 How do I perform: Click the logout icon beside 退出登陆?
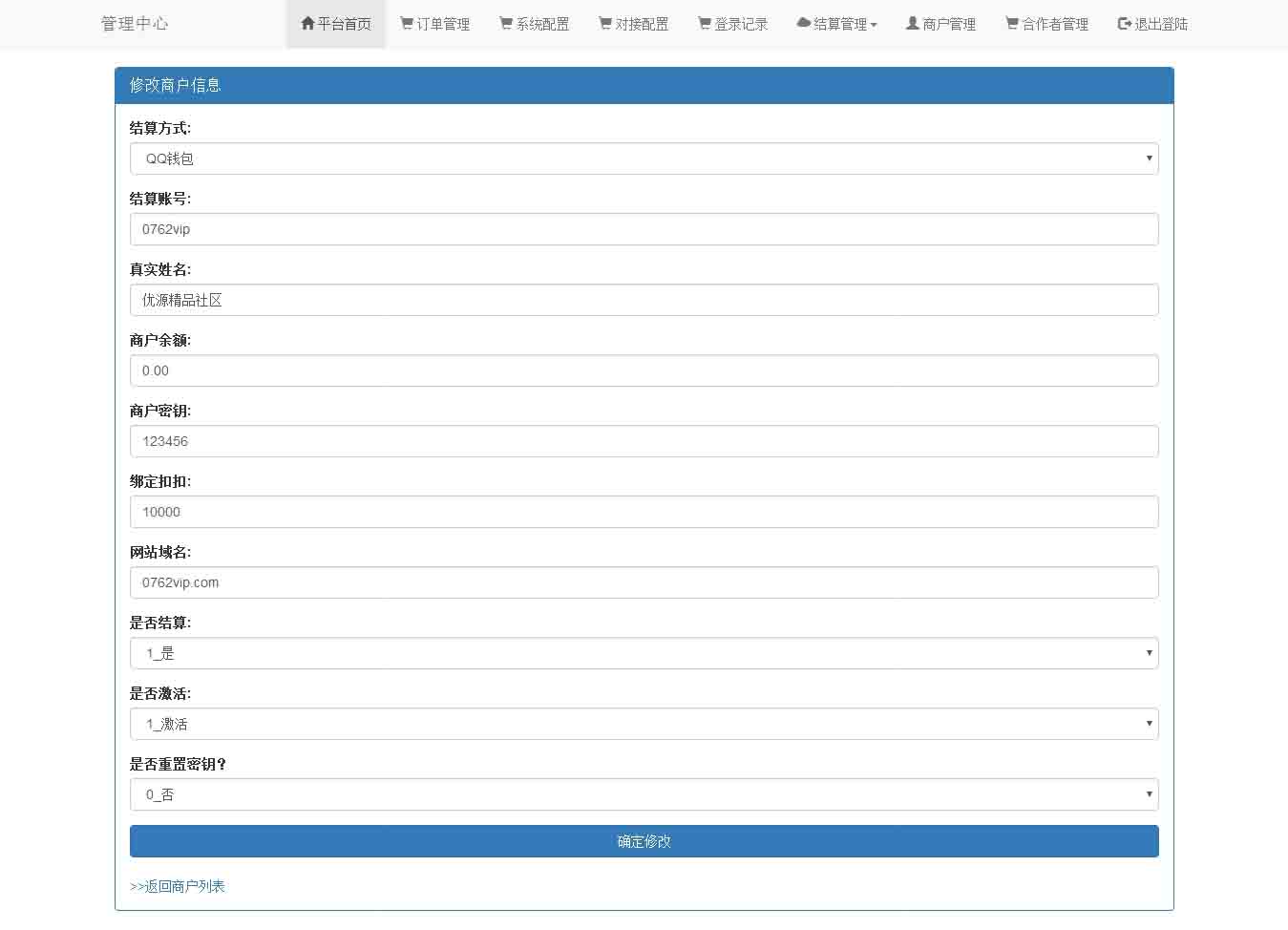(1125, 24)
